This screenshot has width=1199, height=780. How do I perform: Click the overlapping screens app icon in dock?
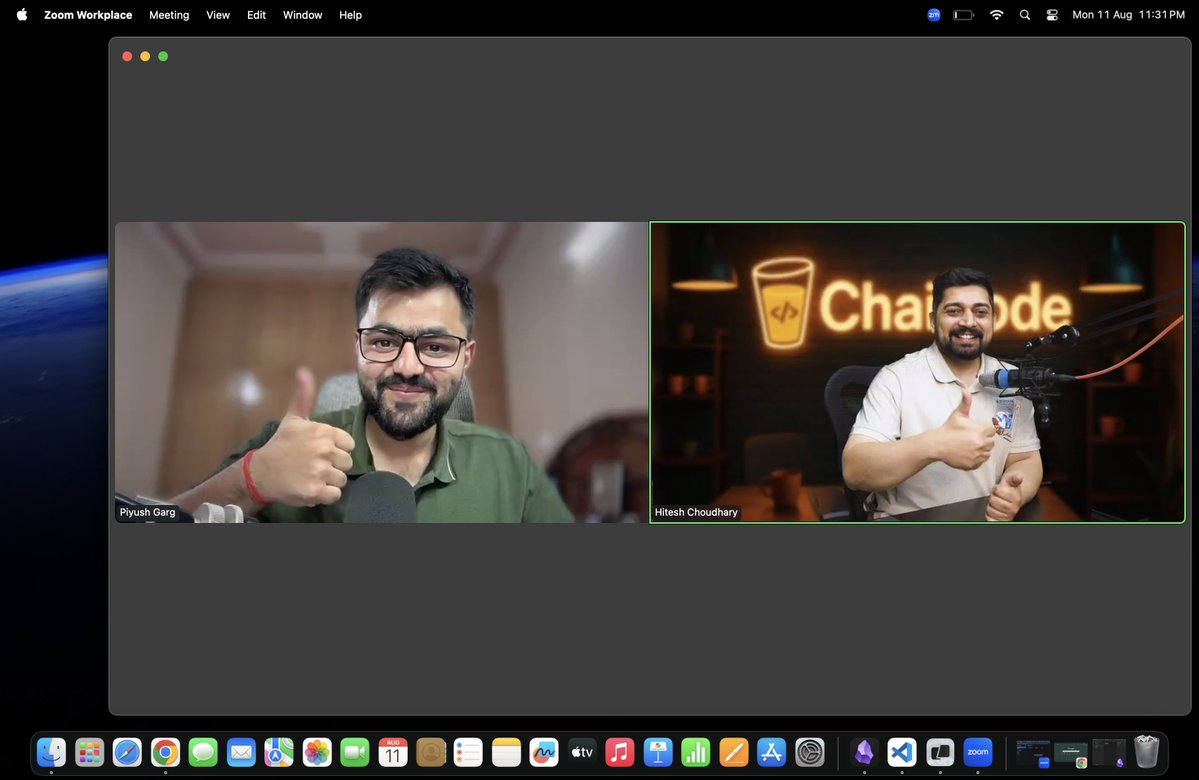click(940, 752)
